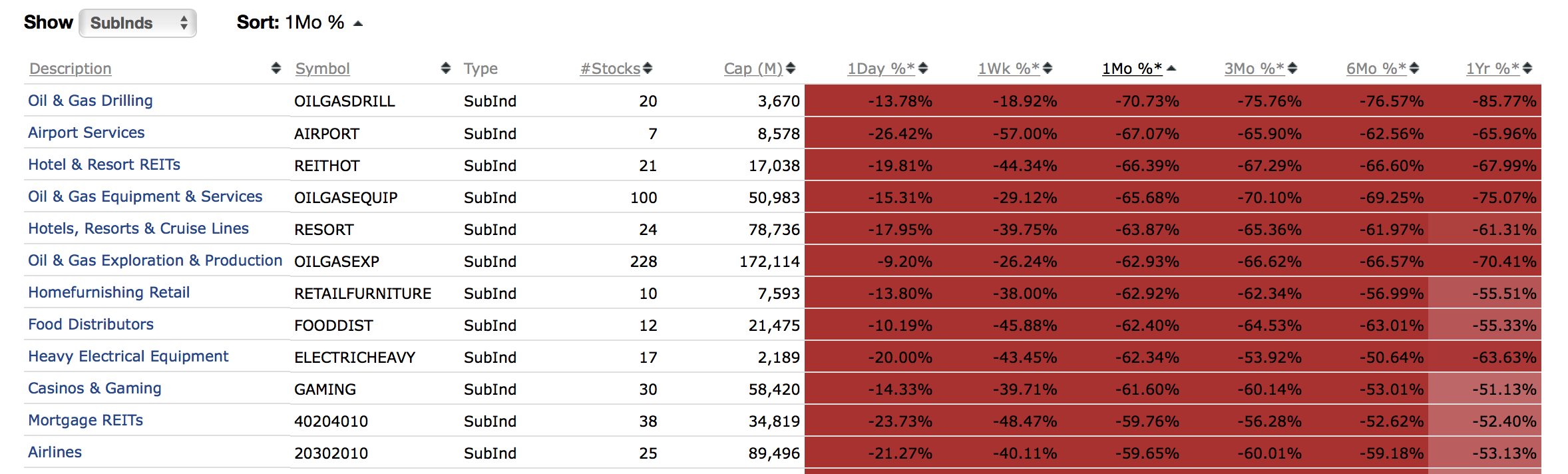Open the Oil & Gas Drilling link
Image resolution: width=1568 pixels, height=474 pixels.
(x=91, y=101)
